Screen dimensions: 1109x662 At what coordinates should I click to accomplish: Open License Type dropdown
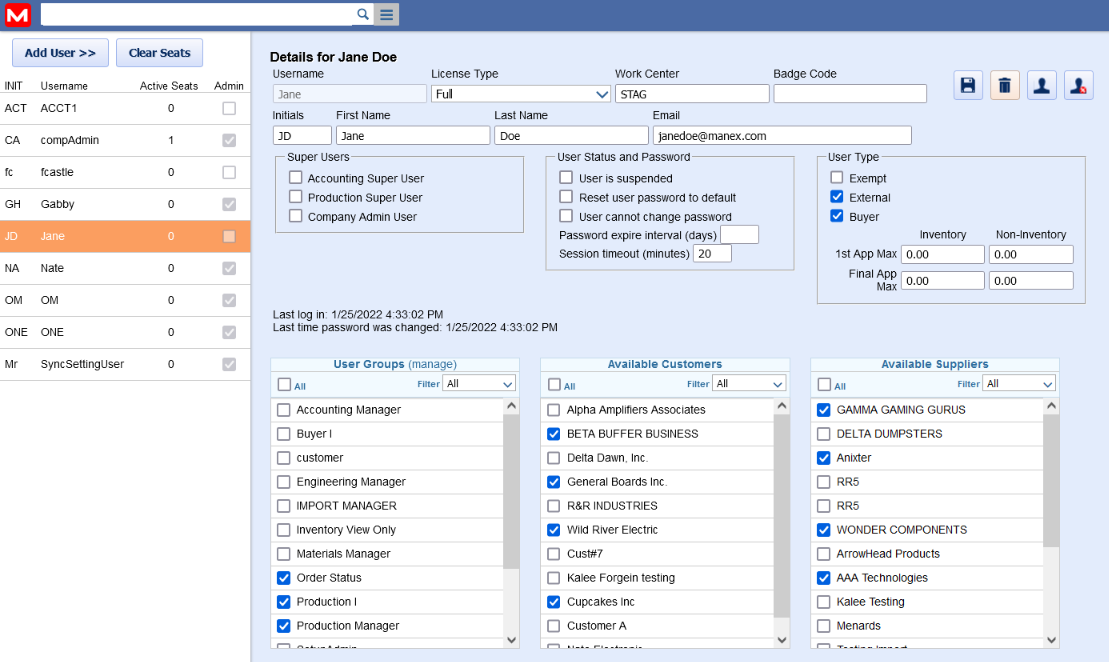click(x=521, y=93)
